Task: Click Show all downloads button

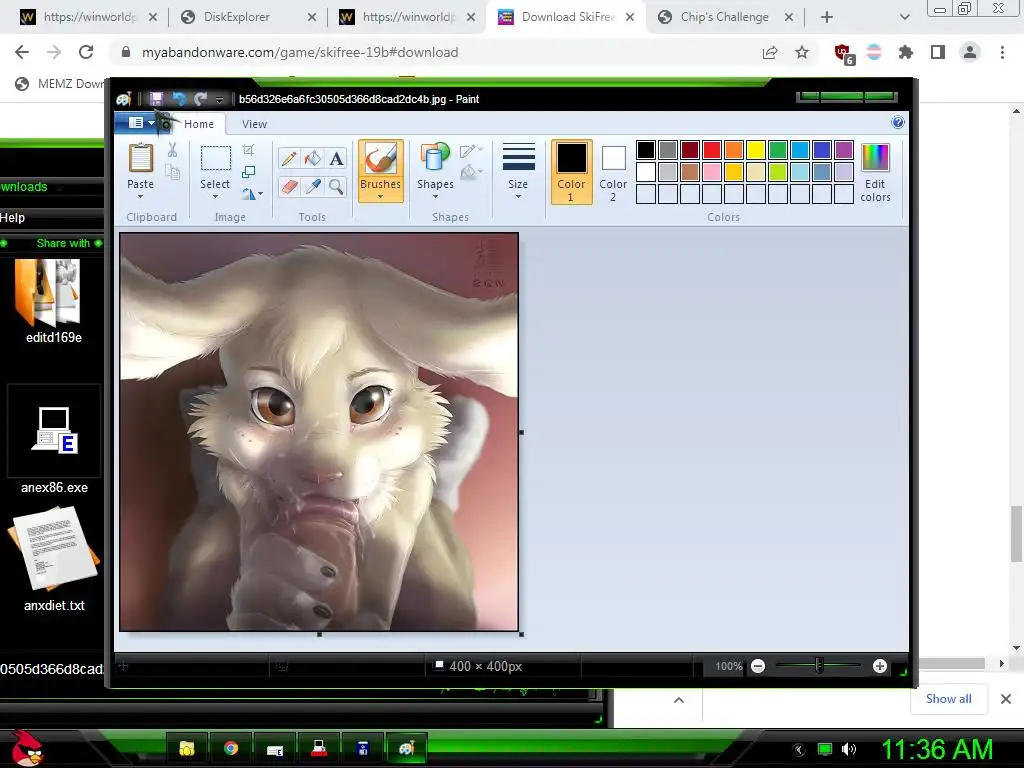Action: point(948,699)
